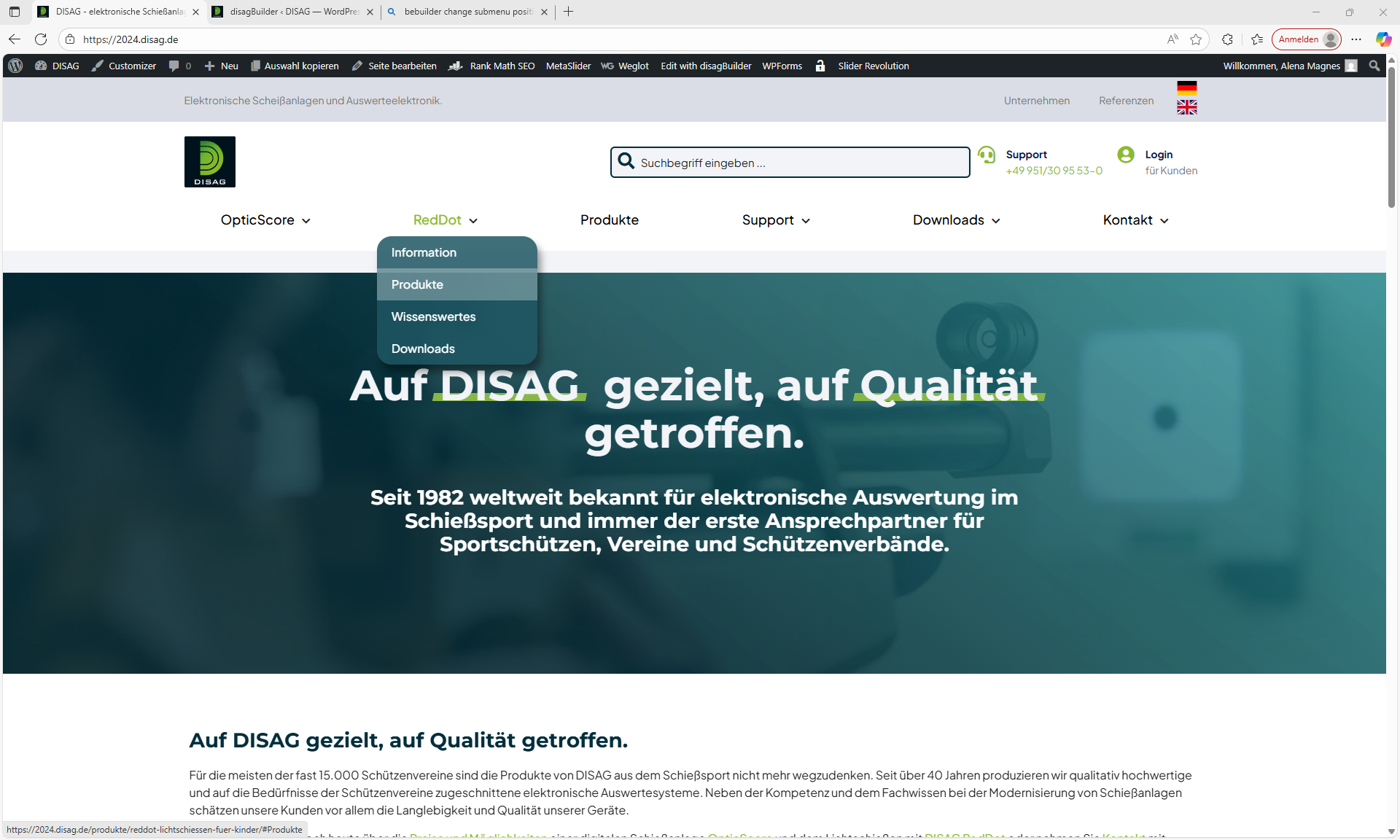Image resolution: width=1400 pixels, height=840 pixels.
Task: Open the Kontakt menu chevron
Action: (1164, 221)
